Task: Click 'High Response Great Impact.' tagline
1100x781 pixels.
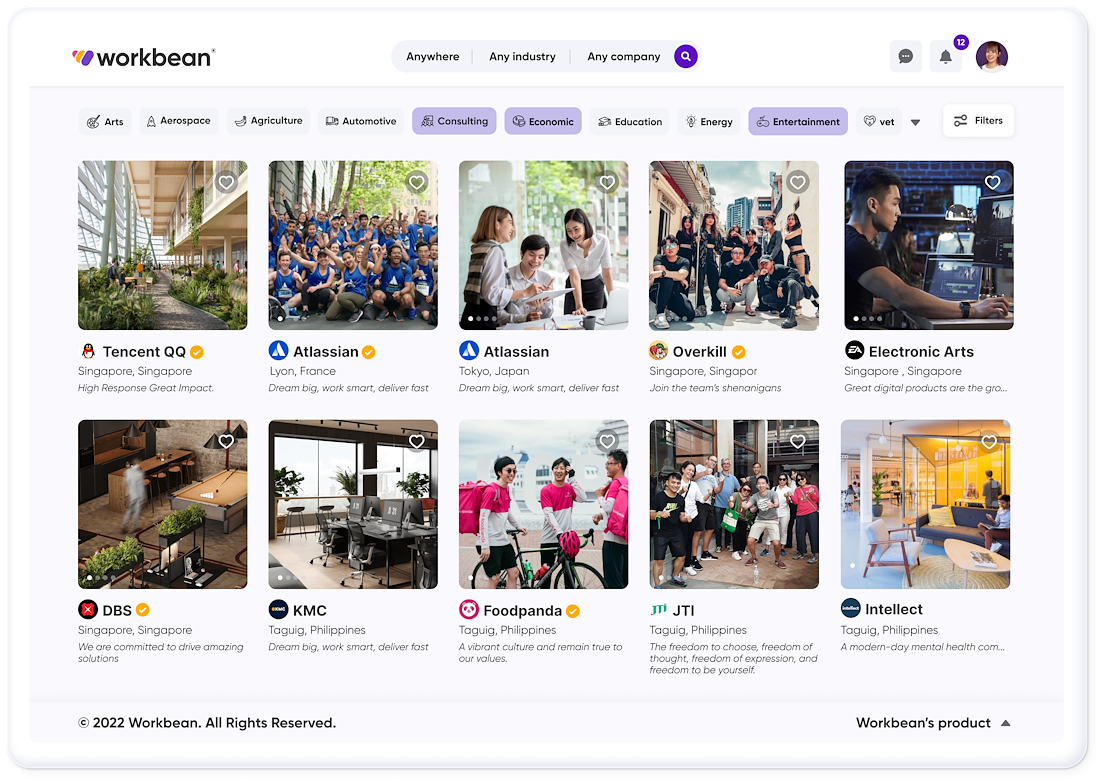Action: pos(146,388)
